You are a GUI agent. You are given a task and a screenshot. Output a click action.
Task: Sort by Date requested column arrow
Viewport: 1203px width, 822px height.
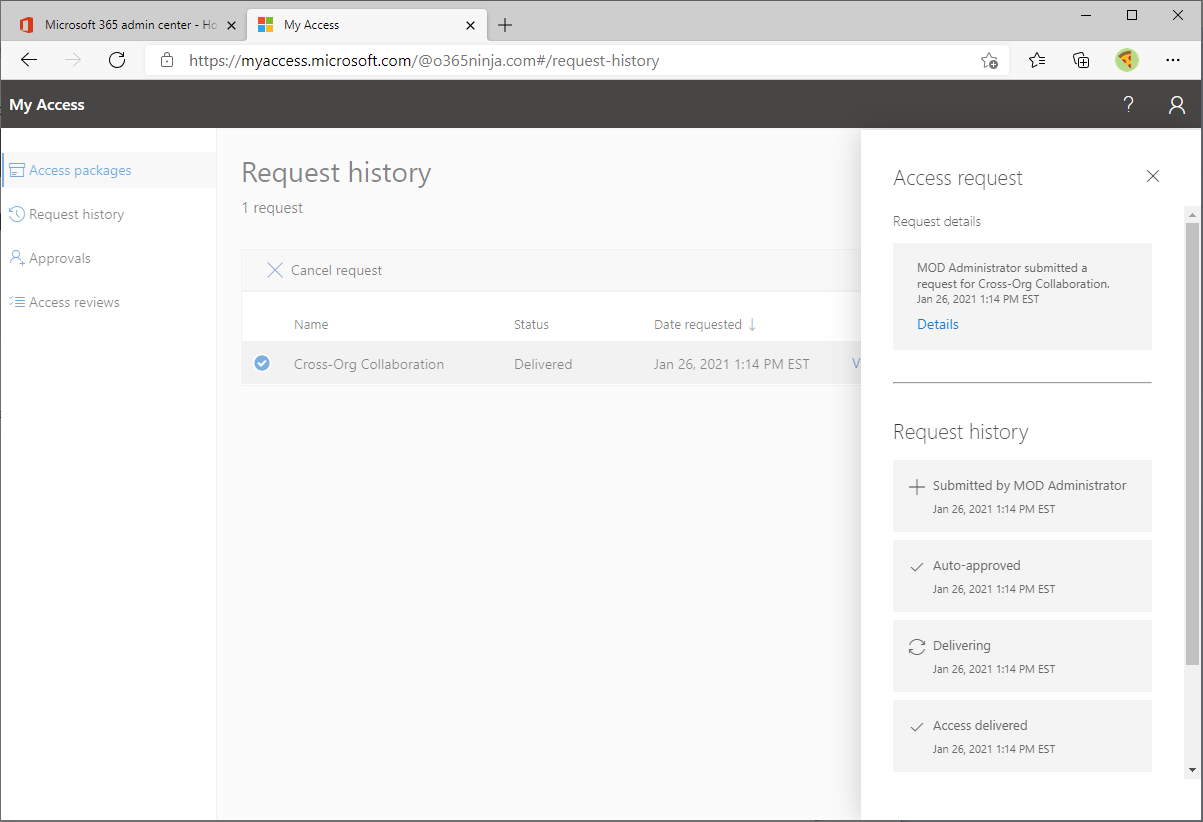click(x=751, y=324)
